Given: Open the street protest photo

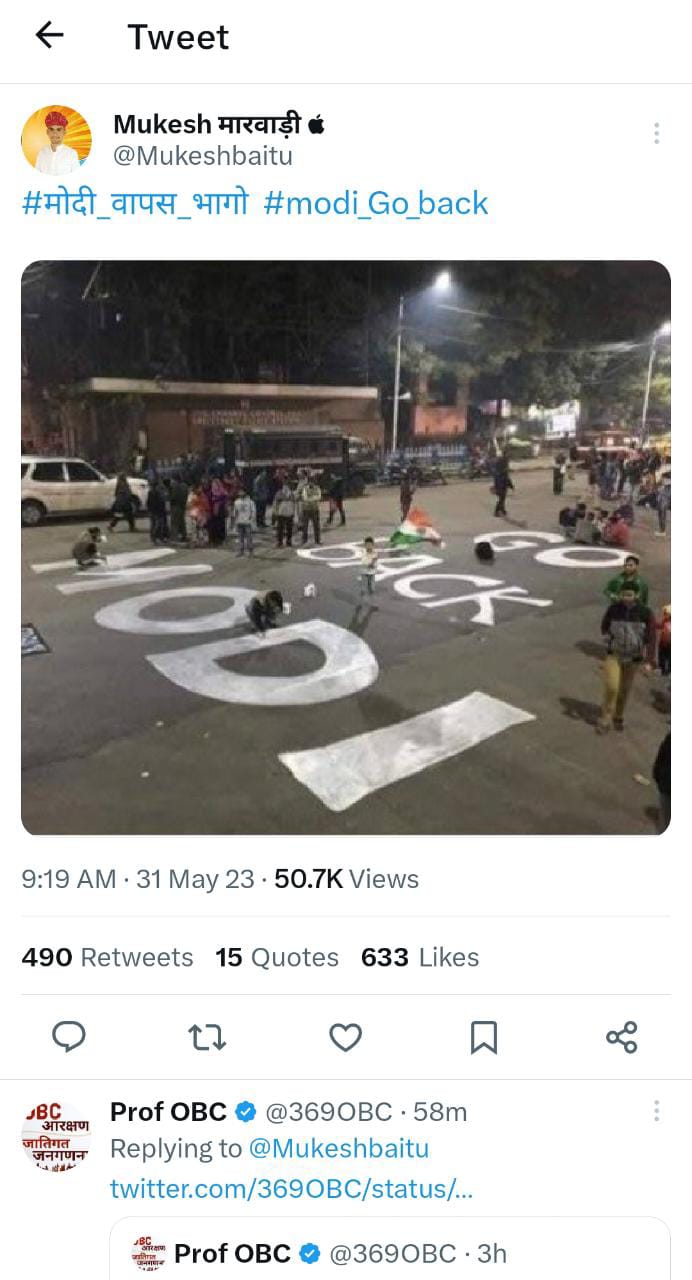Looking at the screenshot, I should 346,547.
